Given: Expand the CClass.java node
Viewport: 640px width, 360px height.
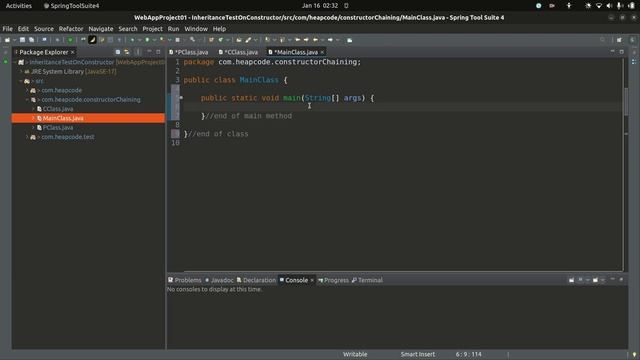Looking at the screenshot, I should [33, 109].
